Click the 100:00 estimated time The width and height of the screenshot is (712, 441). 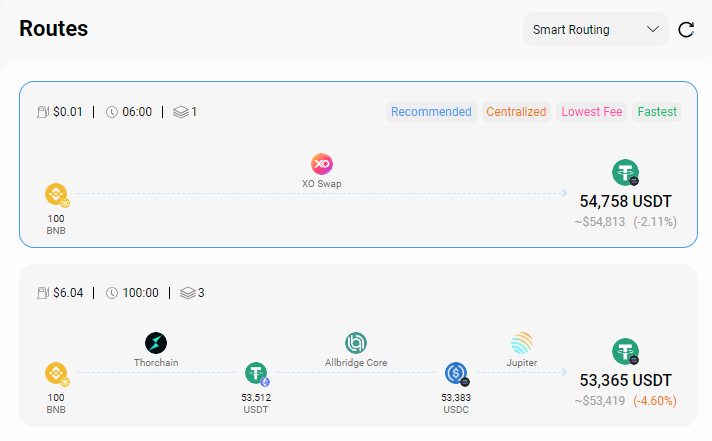[140, 293]
